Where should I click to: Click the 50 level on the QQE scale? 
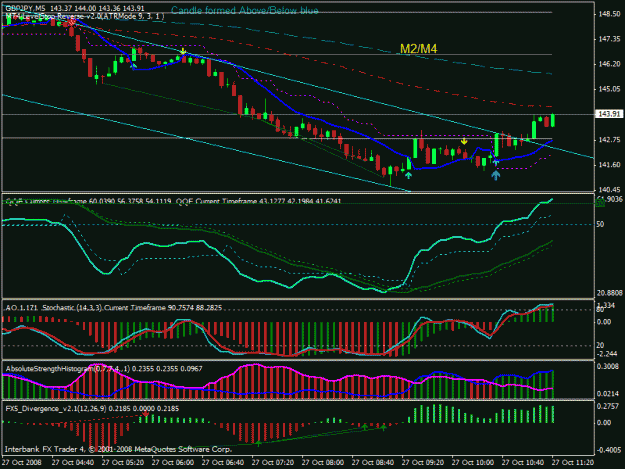point(600,224)
